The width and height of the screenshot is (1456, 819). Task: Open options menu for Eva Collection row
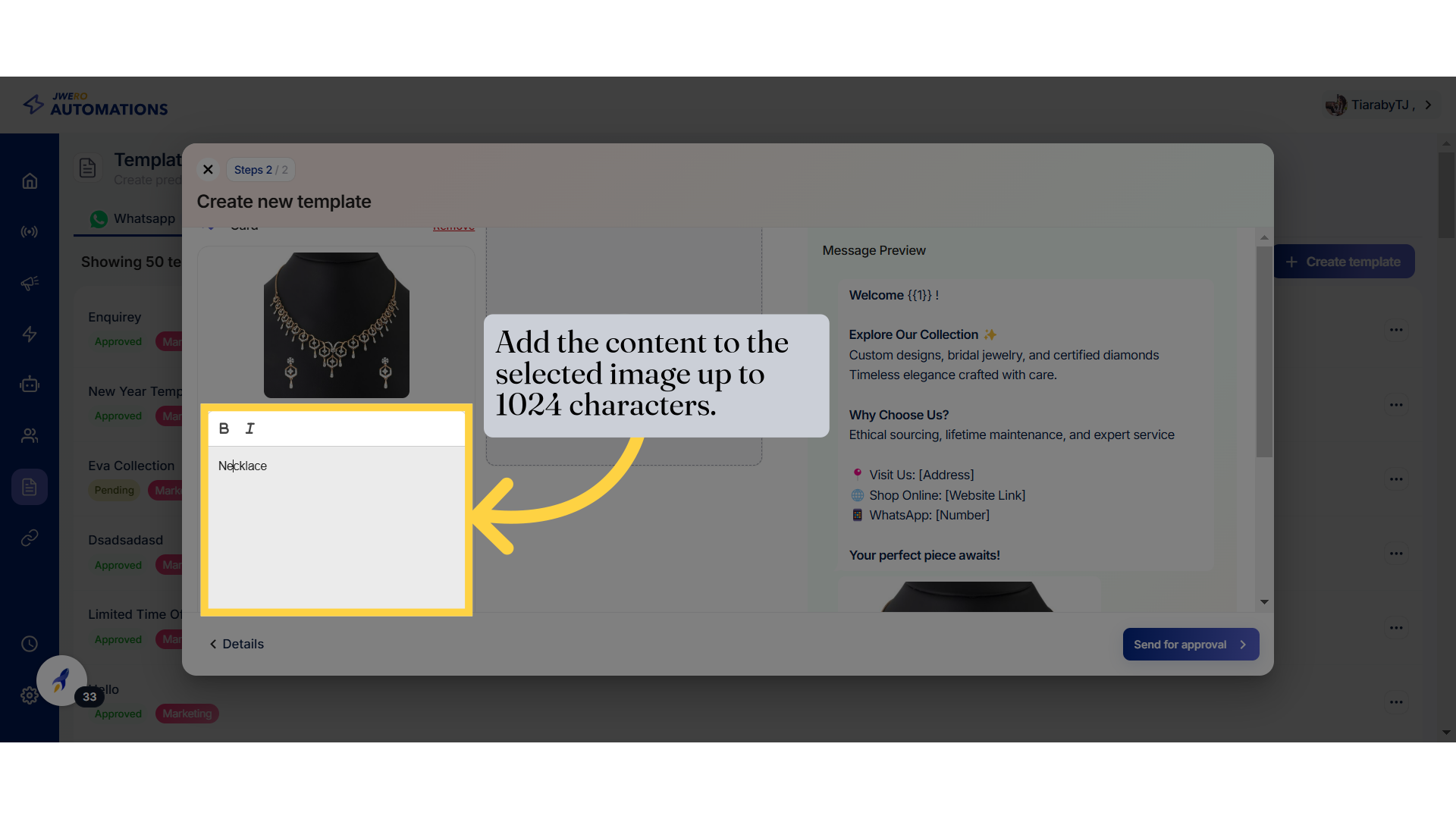pos(1396,479)
